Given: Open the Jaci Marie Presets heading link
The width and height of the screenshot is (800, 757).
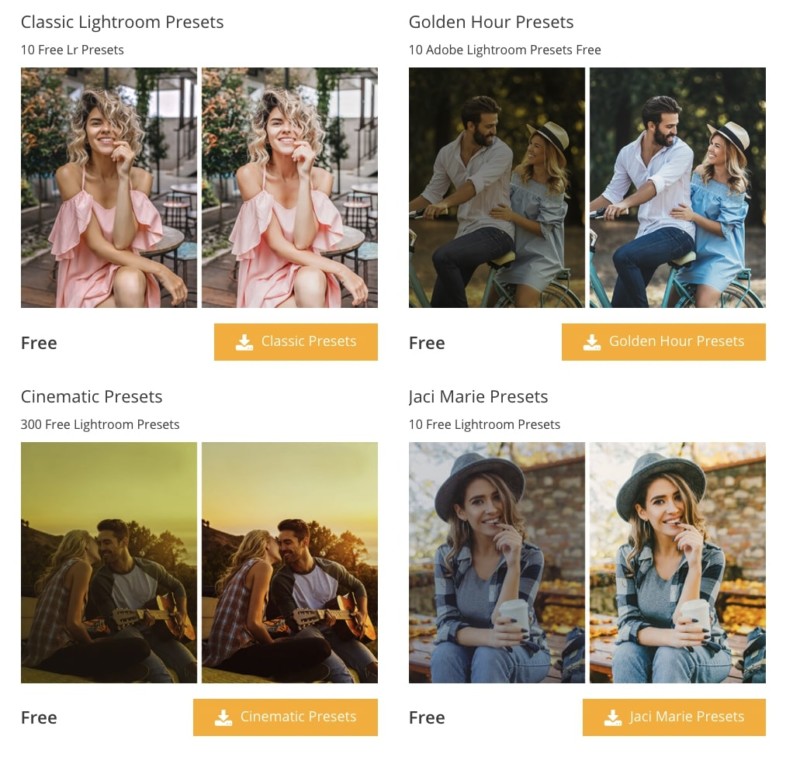Looking at the screenshot, I should pos(477,397).
